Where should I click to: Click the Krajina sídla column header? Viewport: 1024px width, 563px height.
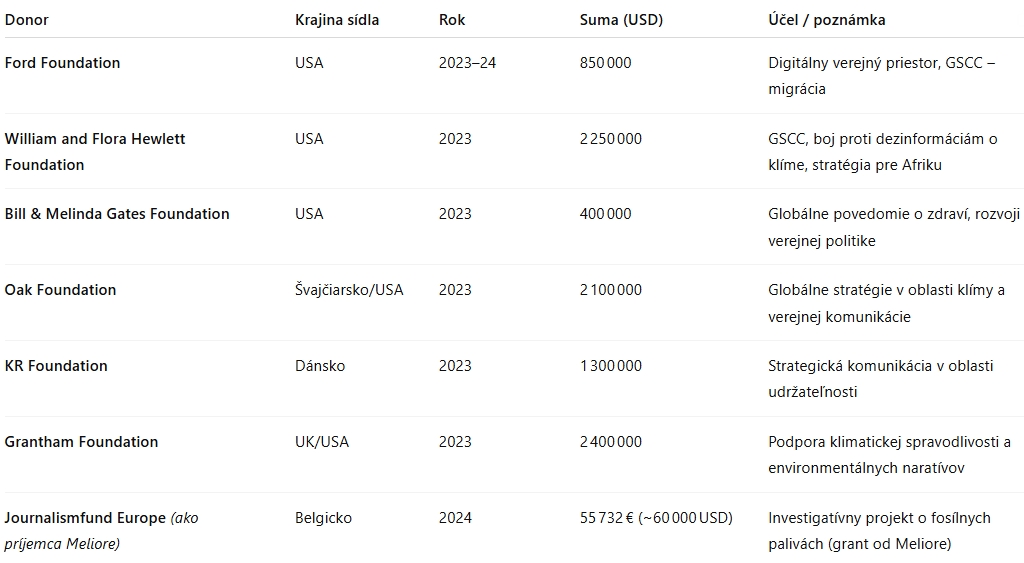(x=337, y=20)
